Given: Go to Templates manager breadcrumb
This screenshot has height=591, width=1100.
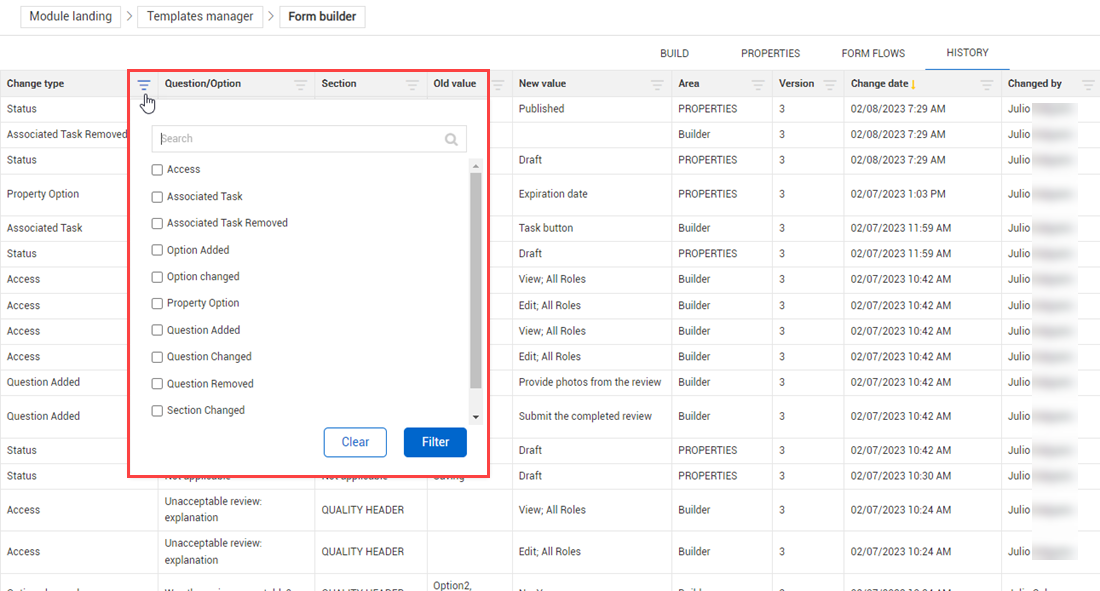Looking at the screenshot, I should pos(199,17).
